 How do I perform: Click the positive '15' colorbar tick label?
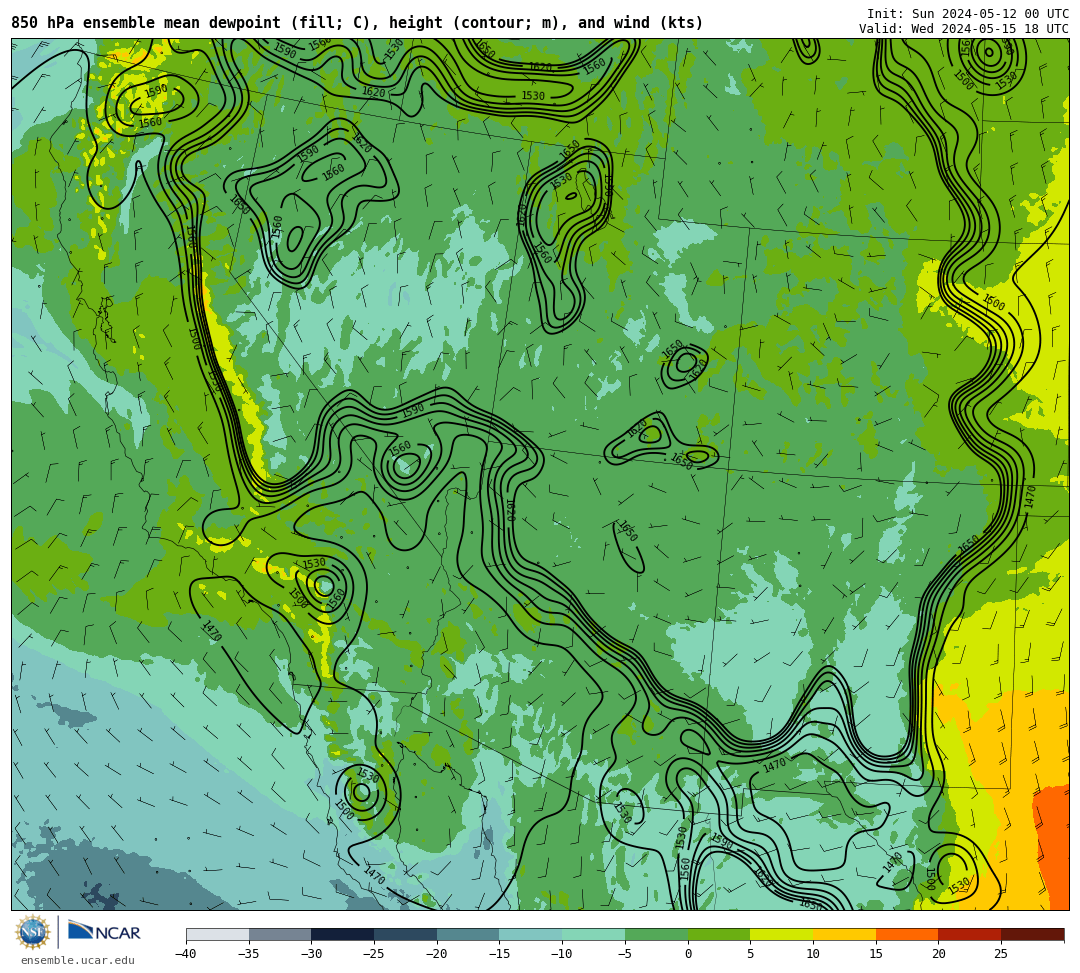876,954
